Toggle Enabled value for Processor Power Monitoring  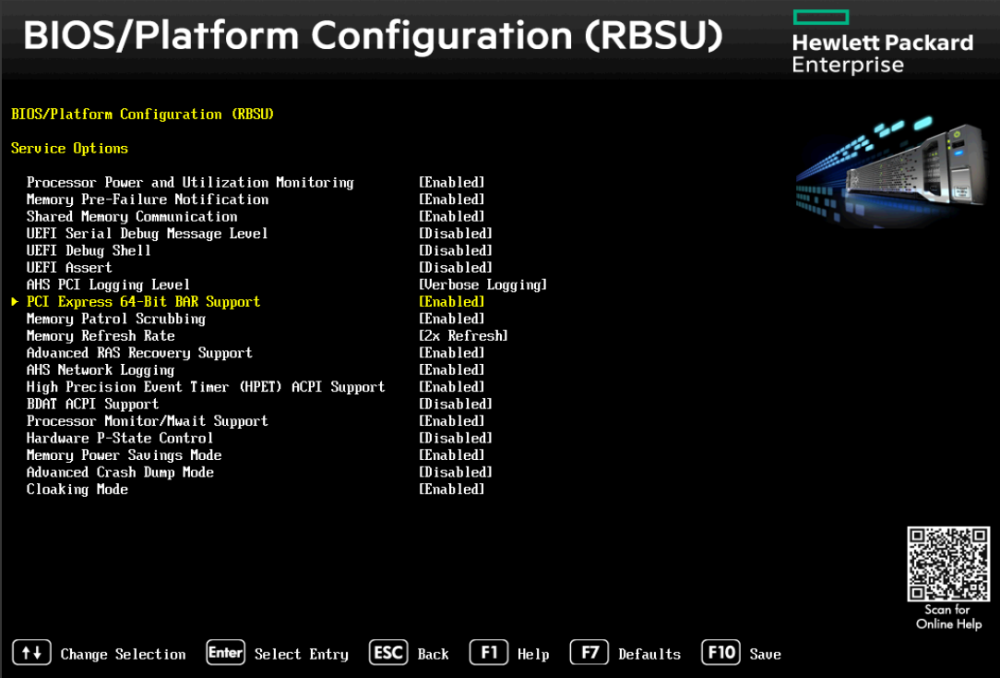452,182
